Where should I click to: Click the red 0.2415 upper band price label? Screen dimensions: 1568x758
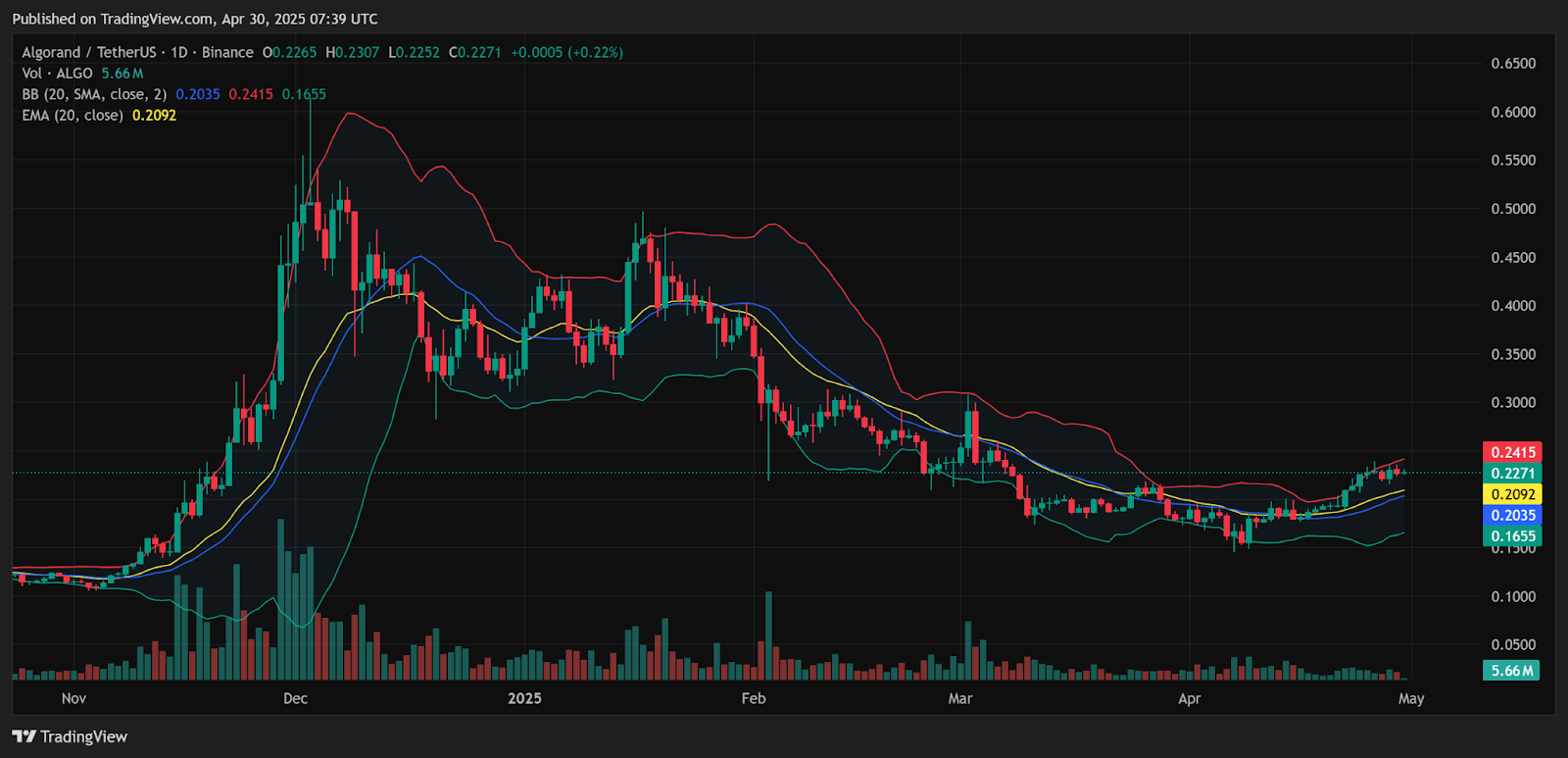pyautogui.click(x=1512, y=452)
